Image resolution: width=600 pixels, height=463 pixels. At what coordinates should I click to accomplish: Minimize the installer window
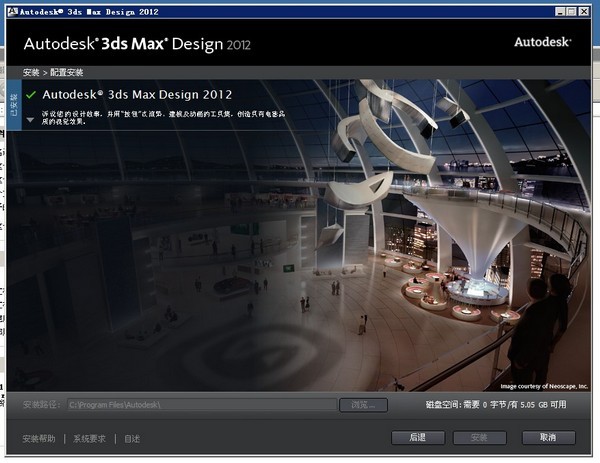tap(557, 10)
